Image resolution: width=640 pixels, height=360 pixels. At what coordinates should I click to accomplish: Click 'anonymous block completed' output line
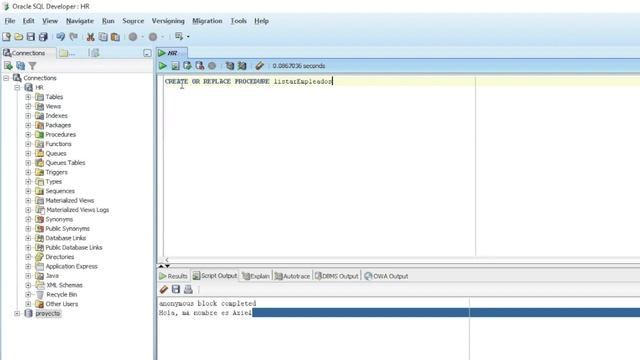coord(207,303)
